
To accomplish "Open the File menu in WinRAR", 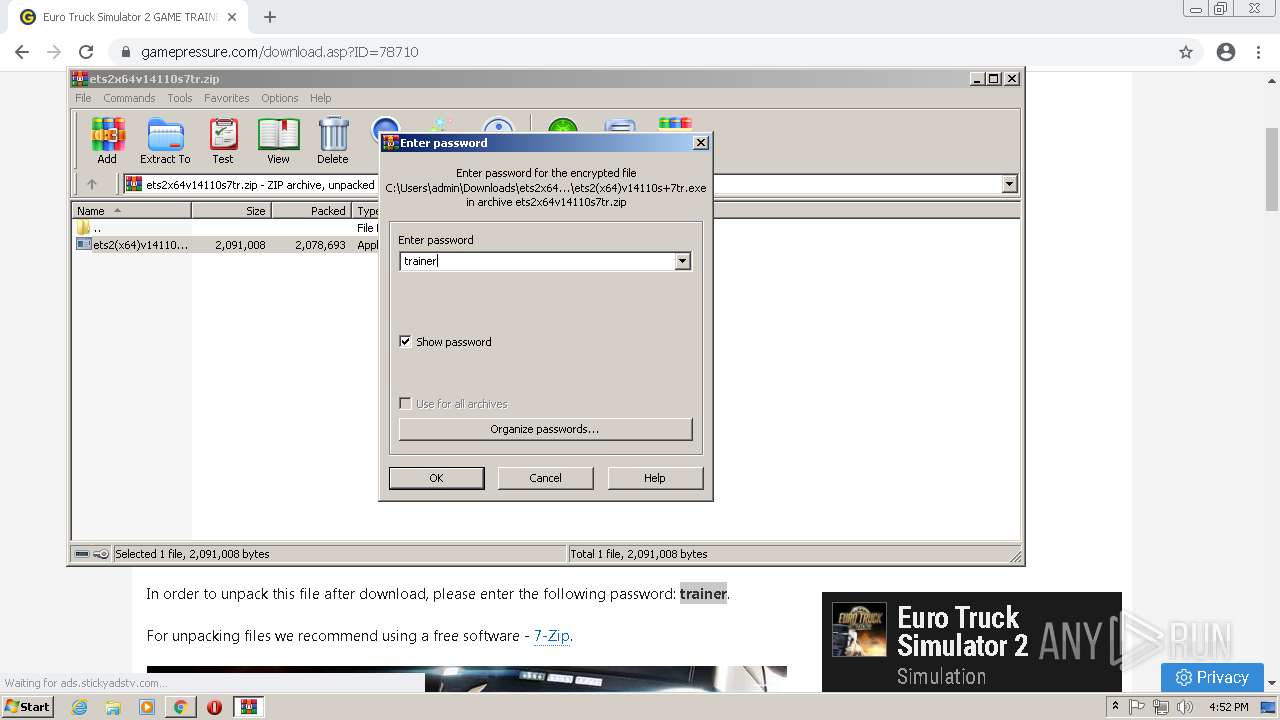I will [83, 98].
